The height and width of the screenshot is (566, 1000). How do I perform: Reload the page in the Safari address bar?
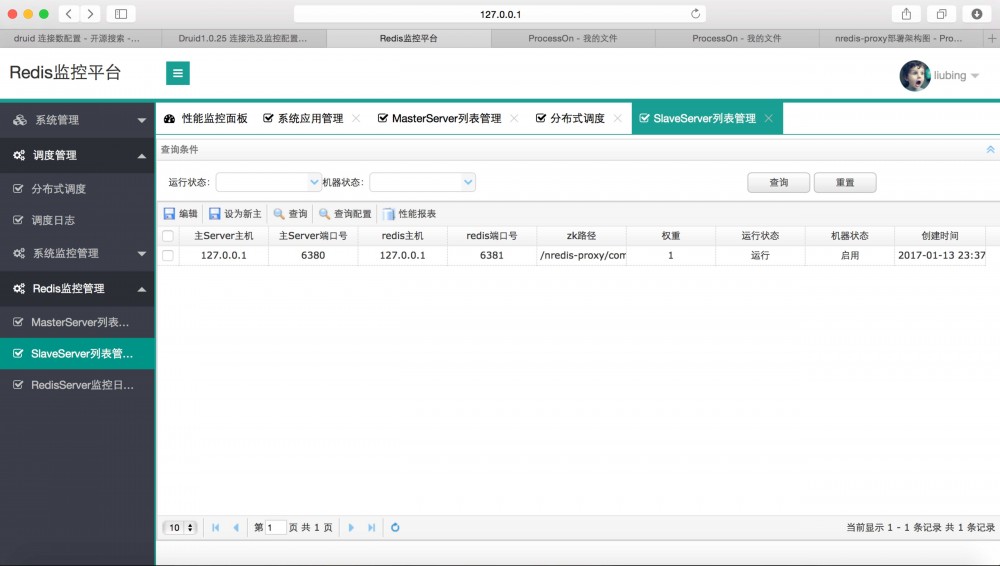(x=695, y=13)
